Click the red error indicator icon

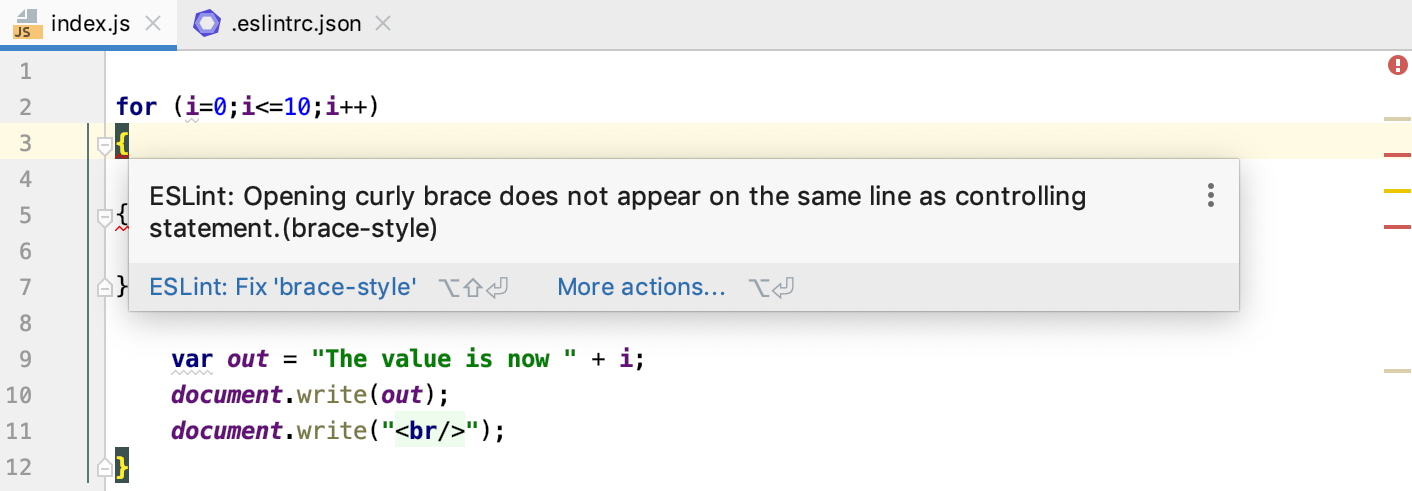[1397, 66]
